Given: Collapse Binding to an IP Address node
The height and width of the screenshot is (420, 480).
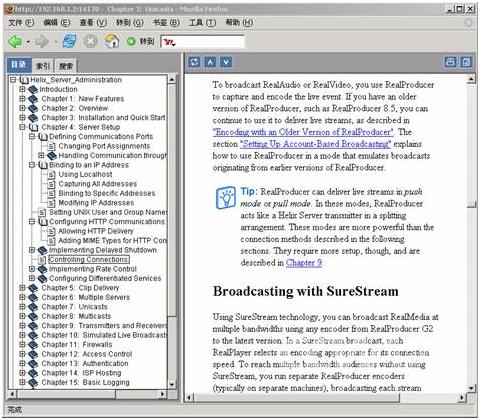Looking at the screenshot, I should point(32,165).
